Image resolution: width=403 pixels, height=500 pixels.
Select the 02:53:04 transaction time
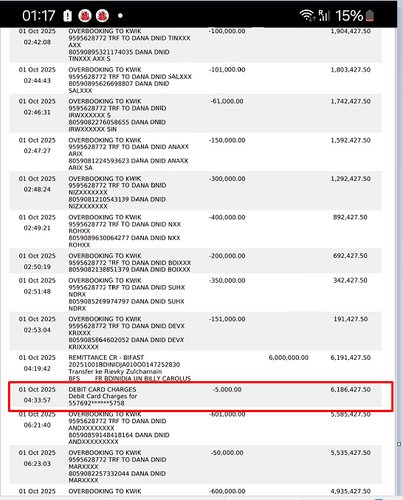coord(37,330)
